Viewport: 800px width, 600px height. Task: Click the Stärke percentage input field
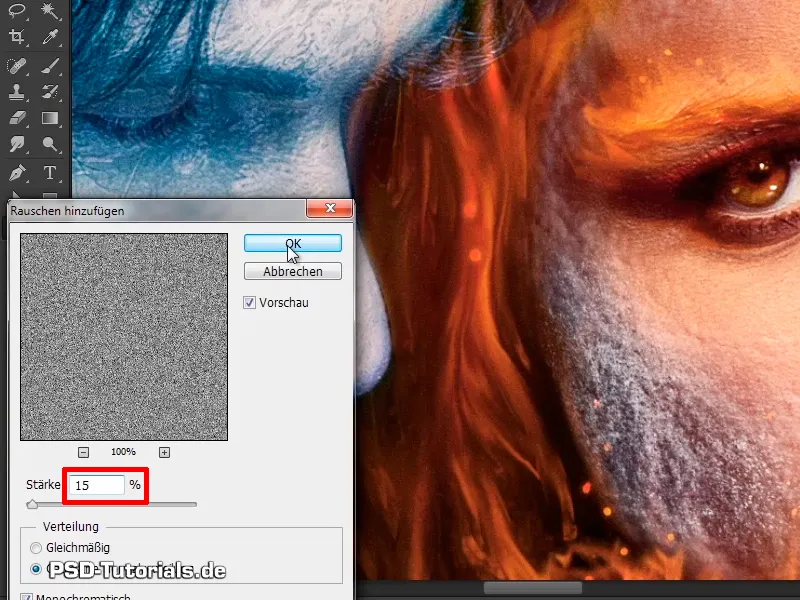[x=97, y=485]
